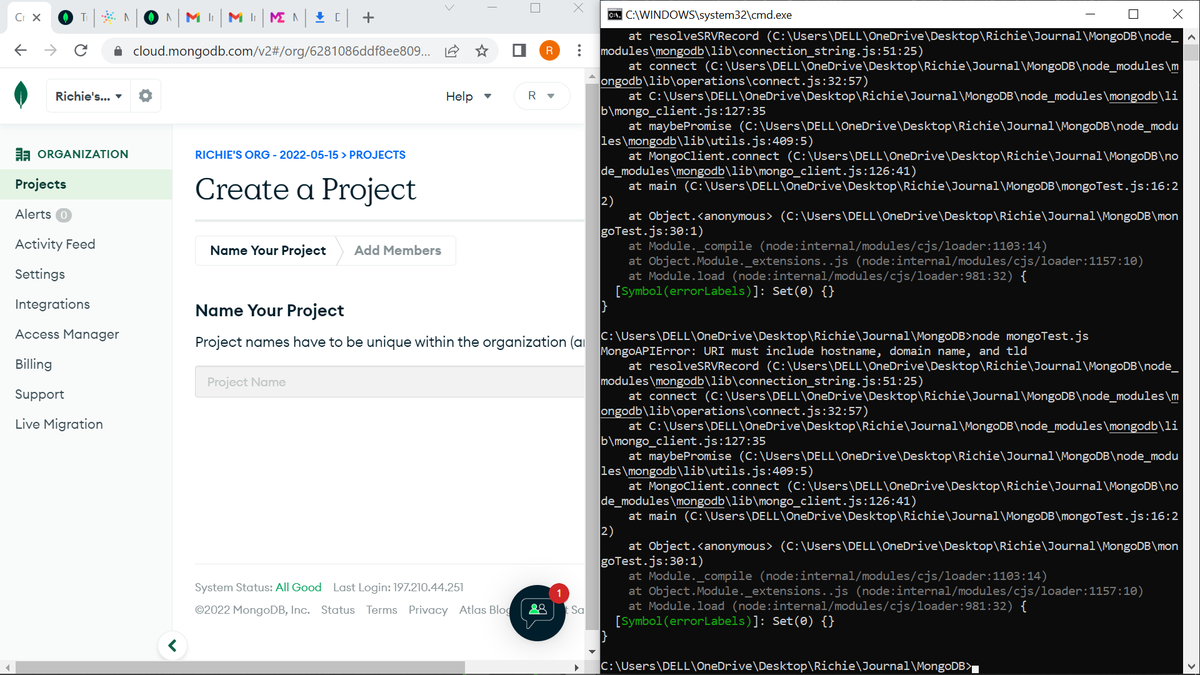
Task: Click the ORGANIZATION sidebar heading
Action: click(x=72, y=154)
